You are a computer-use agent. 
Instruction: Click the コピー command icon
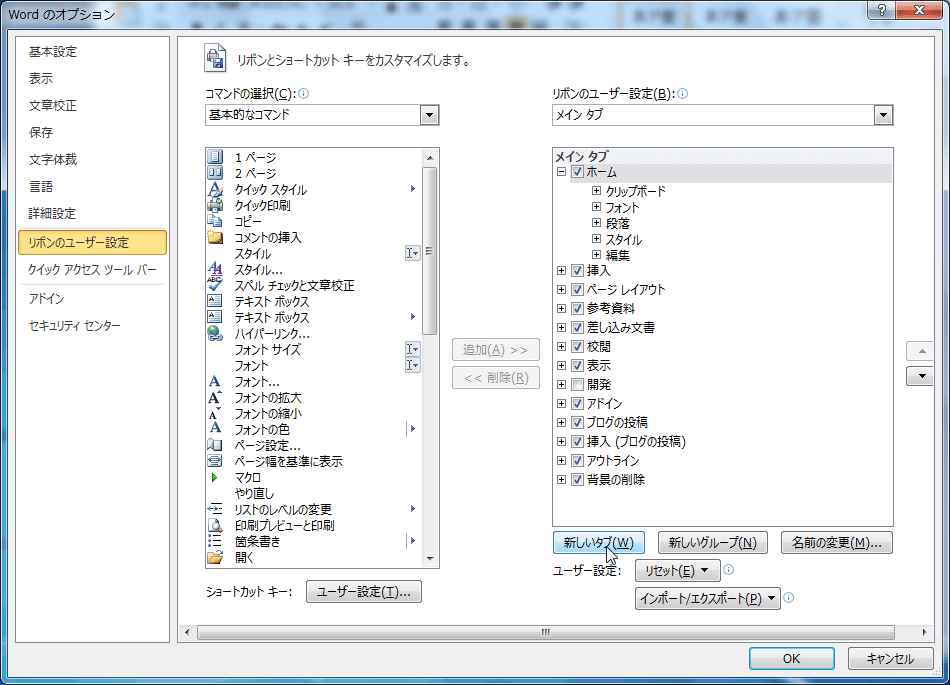point(215,221)
